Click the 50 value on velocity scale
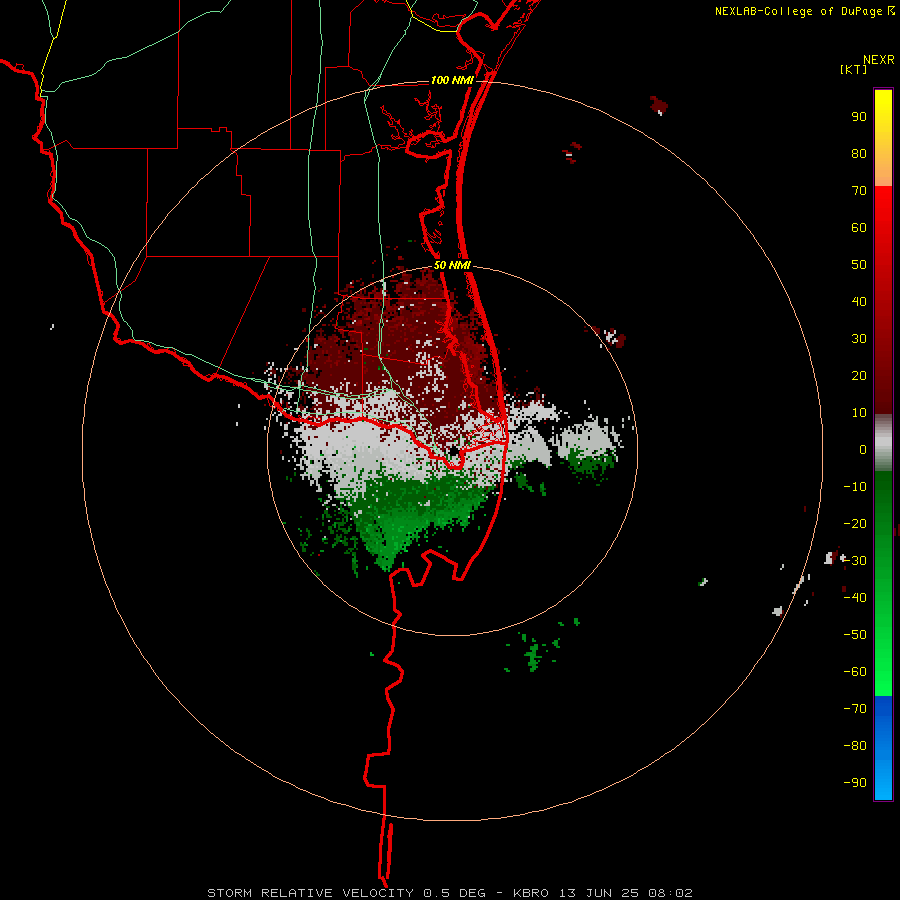This screenshot has height=900, width=900. [x=859, y=265]
